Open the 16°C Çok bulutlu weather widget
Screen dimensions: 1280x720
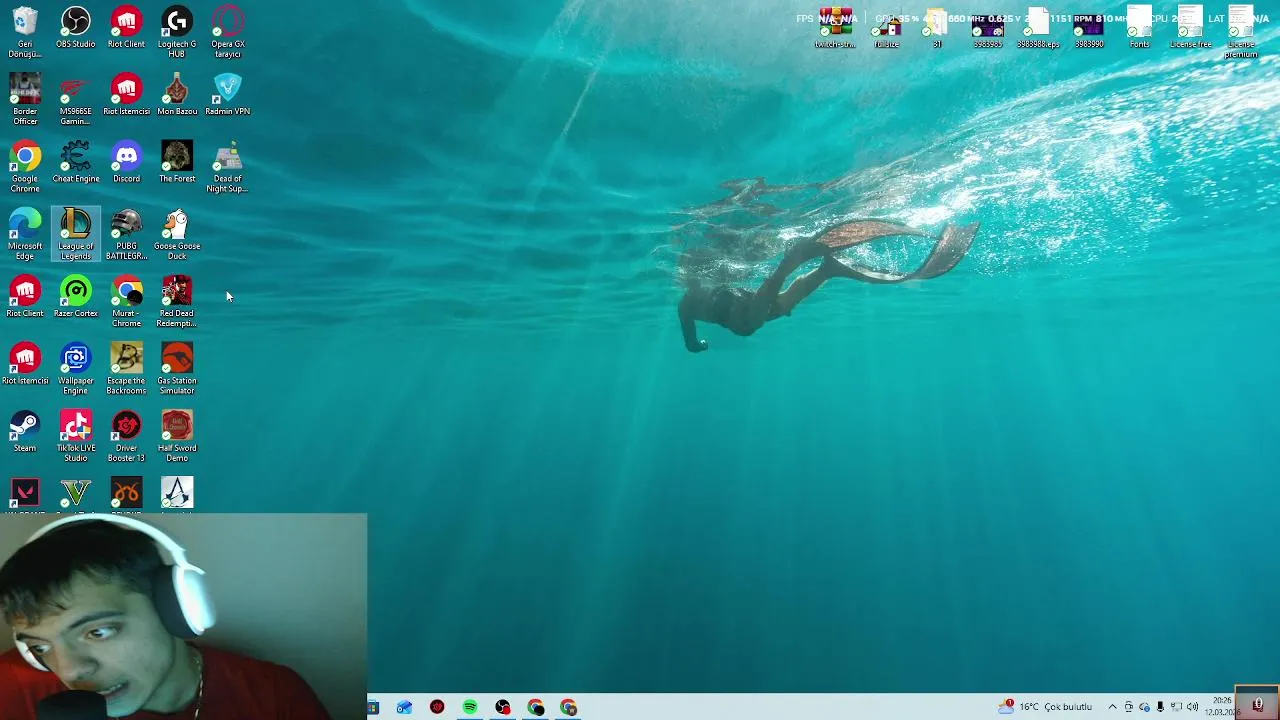tap(1045, 707)
